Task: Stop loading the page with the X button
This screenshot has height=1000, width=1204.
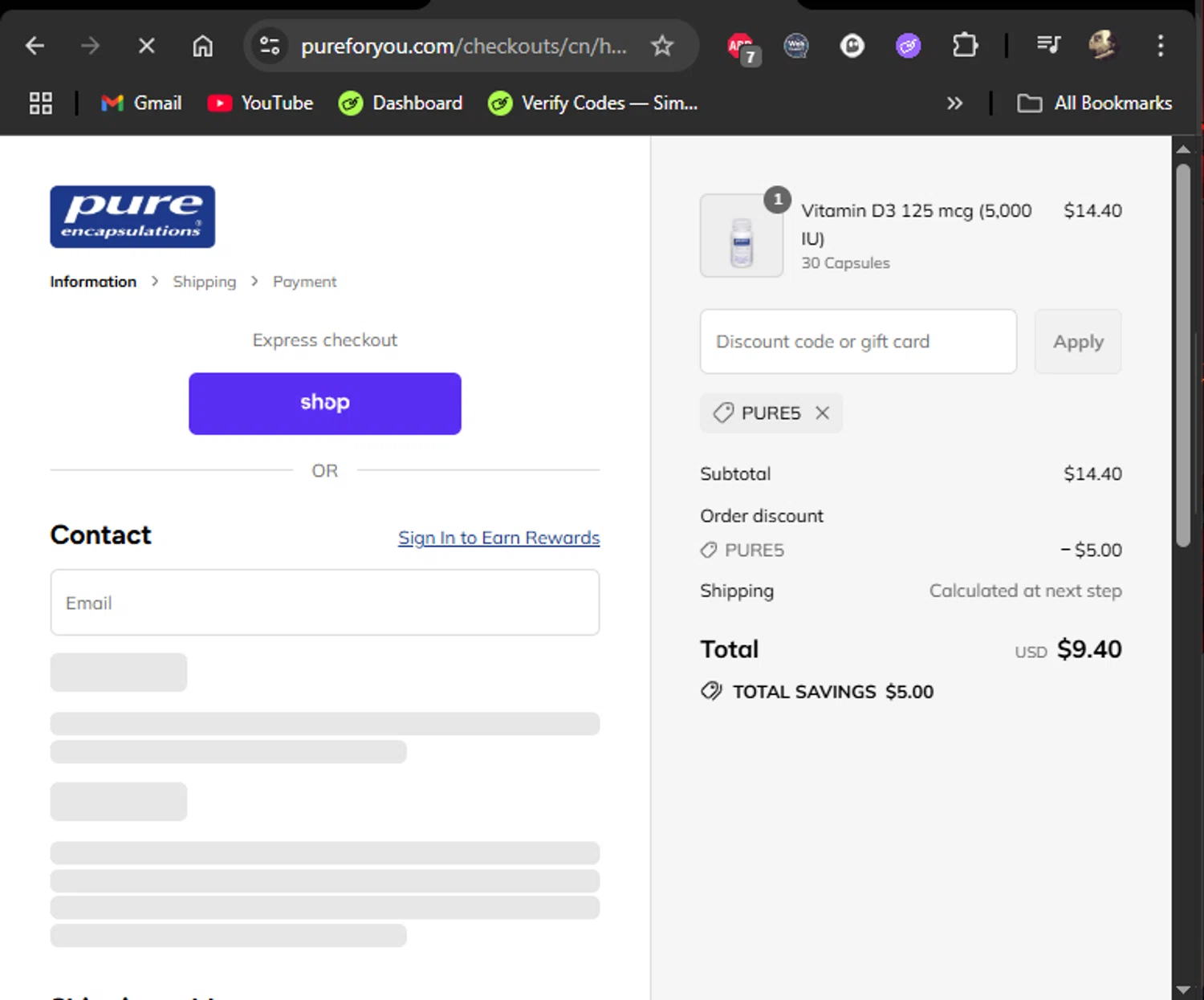Action: coord(146,46)
